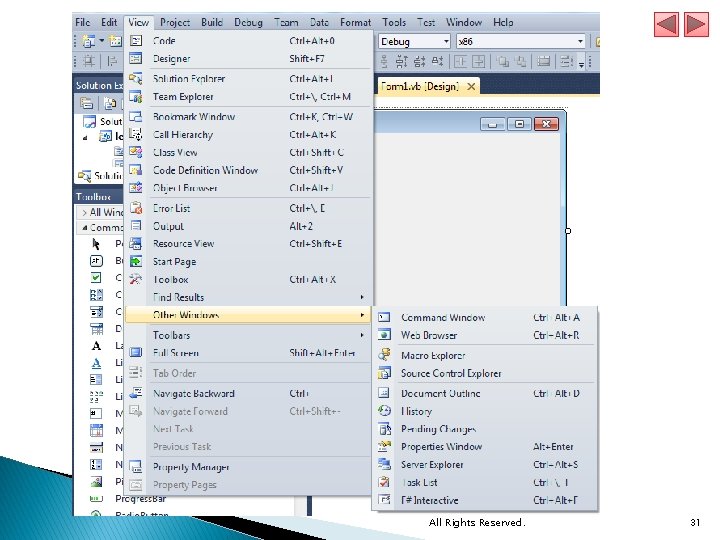Image resolution: width=720 pixels, height=540 pixels.
Task: Click the Team Explorer menu icon
Action: [x=136, y=96]
